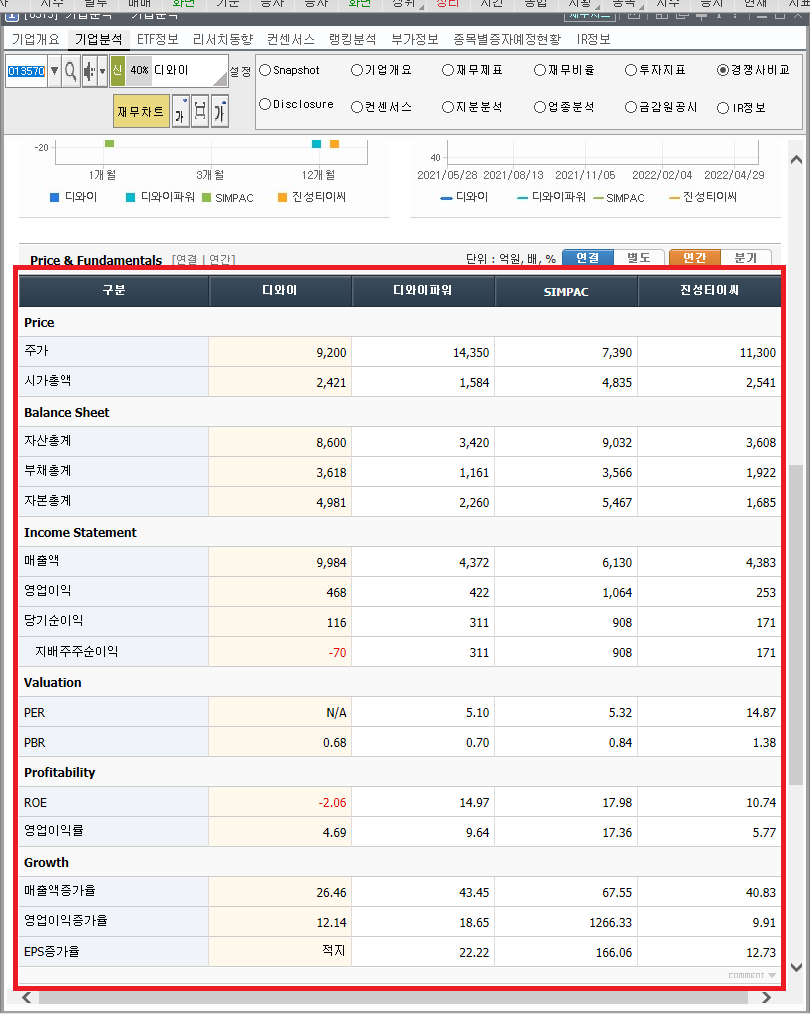Switch to the 기업개요 tab
This screenshot has width=810, height=1015.
tap(36, 39)
